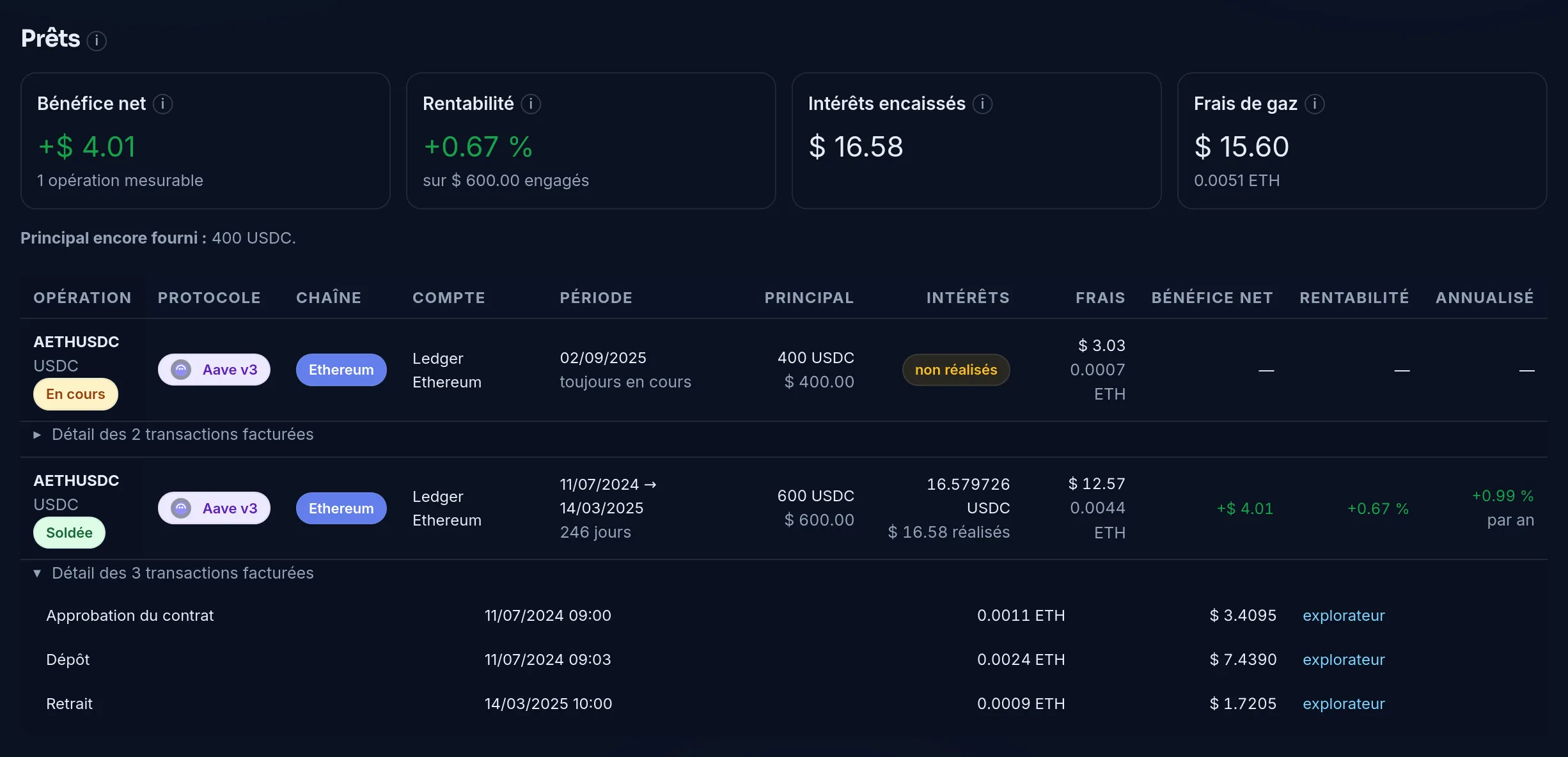1568x757 pixels.
Task: Click the $ 7.4390 Dépôt fee amount
Action: click(1243, 660)
